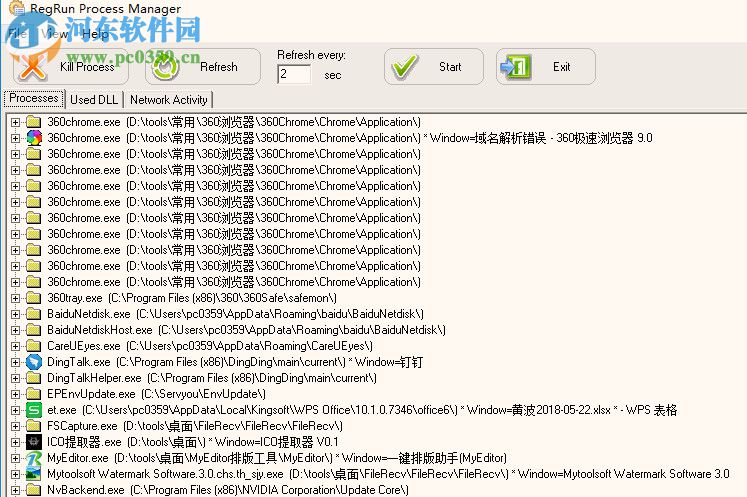Click the folder icon for NvBackend.exe
The height and width of the screenshot is (497, 747).
pos(34,490)
